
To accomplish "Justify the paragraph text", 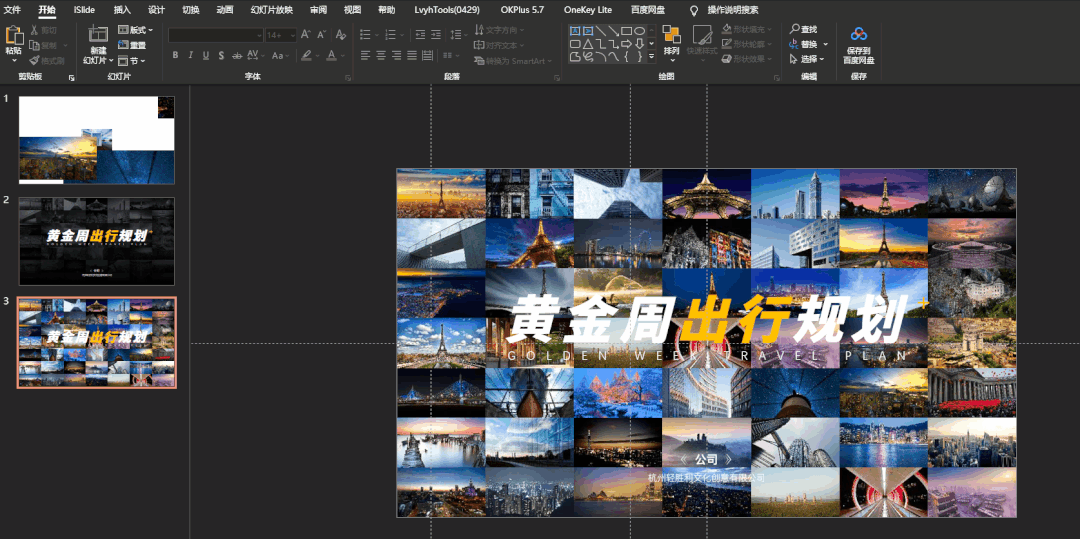I will [412, 56].
